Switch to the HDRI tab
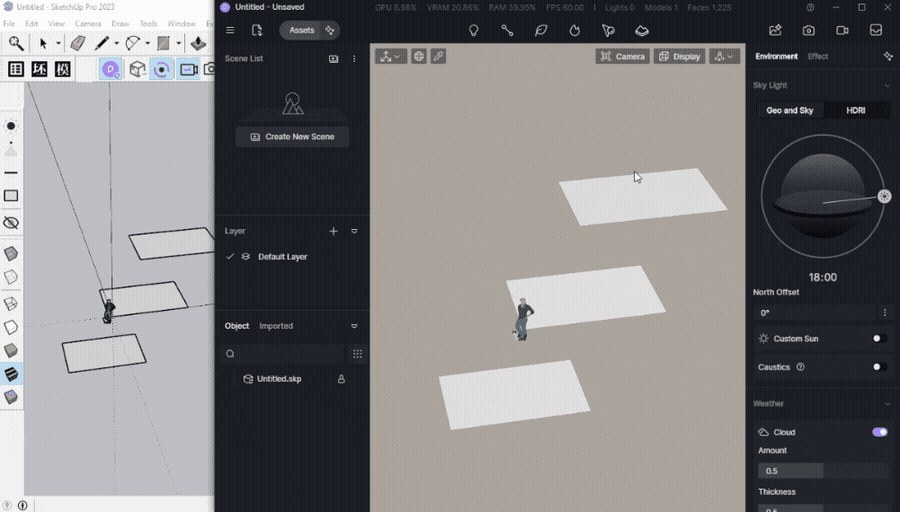This screenshot has width=900, height=512. click(855, 110)
